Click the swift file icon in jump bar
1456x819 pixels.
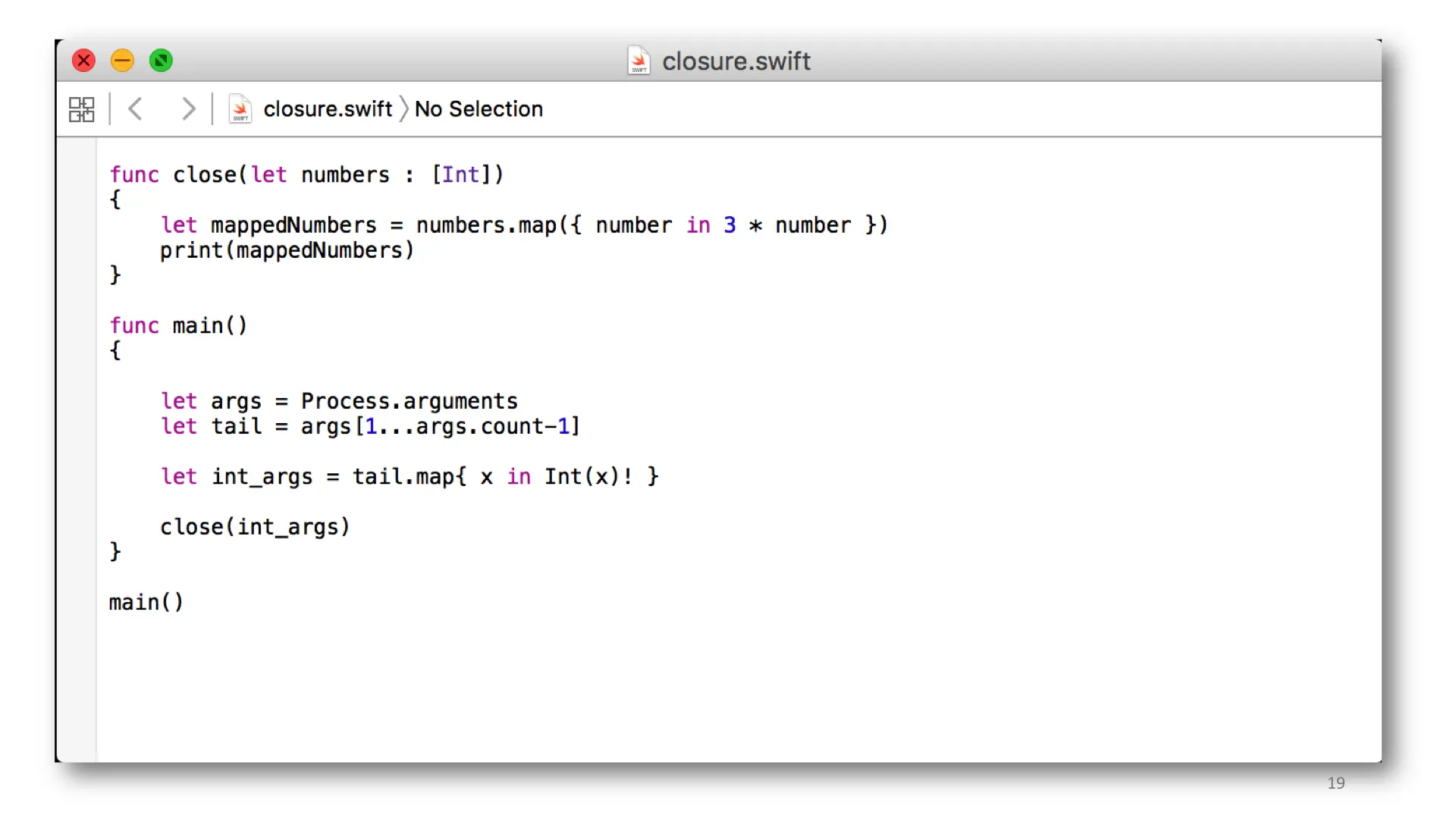(240, 109)
